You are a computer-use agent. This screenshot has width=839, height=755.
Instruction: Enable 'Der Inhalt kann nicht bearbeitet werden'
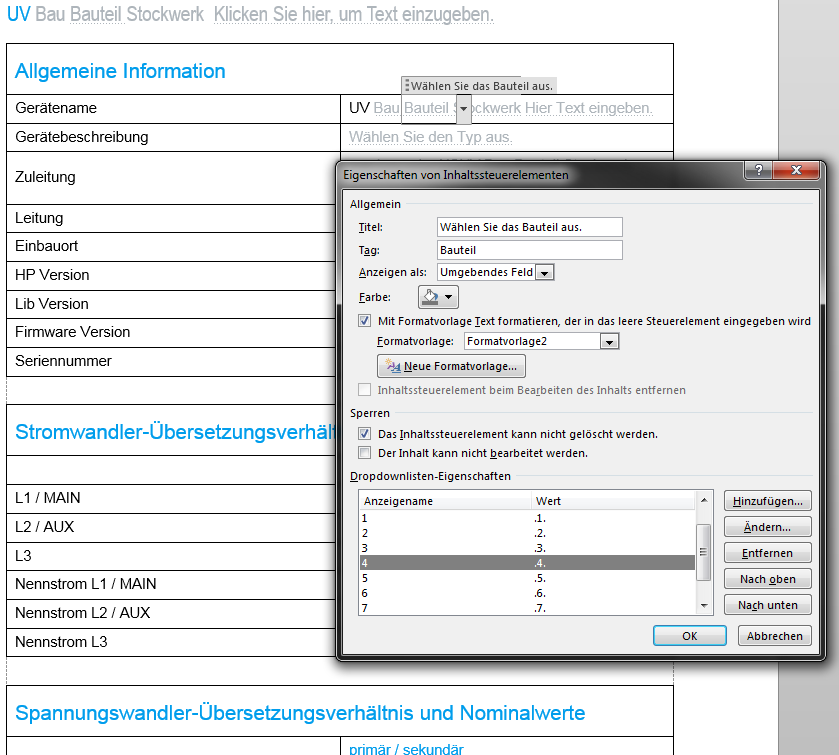(x=364, y=453)
